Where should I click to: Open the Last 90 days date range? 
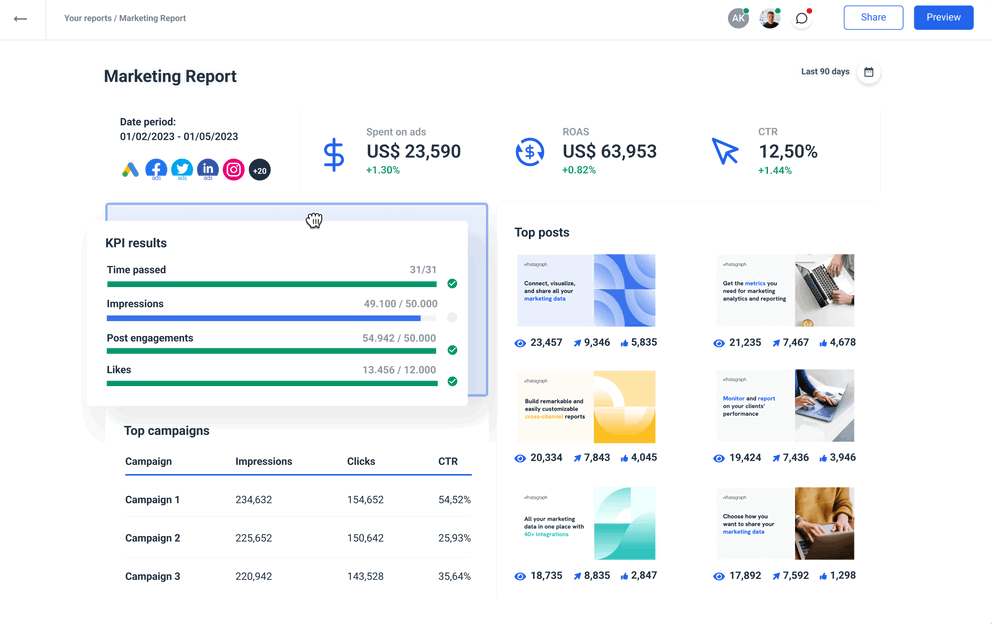coord(825,72)
